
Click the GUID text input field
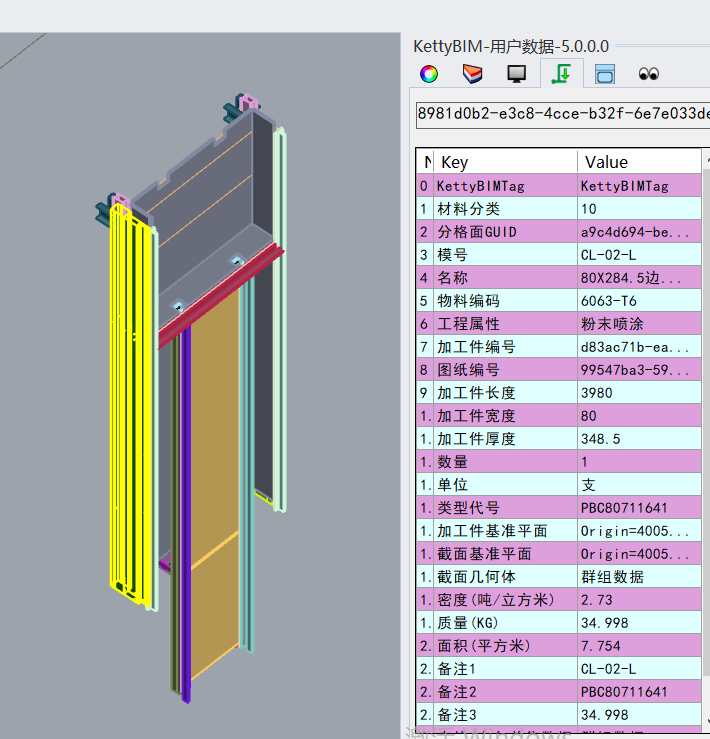560,113
